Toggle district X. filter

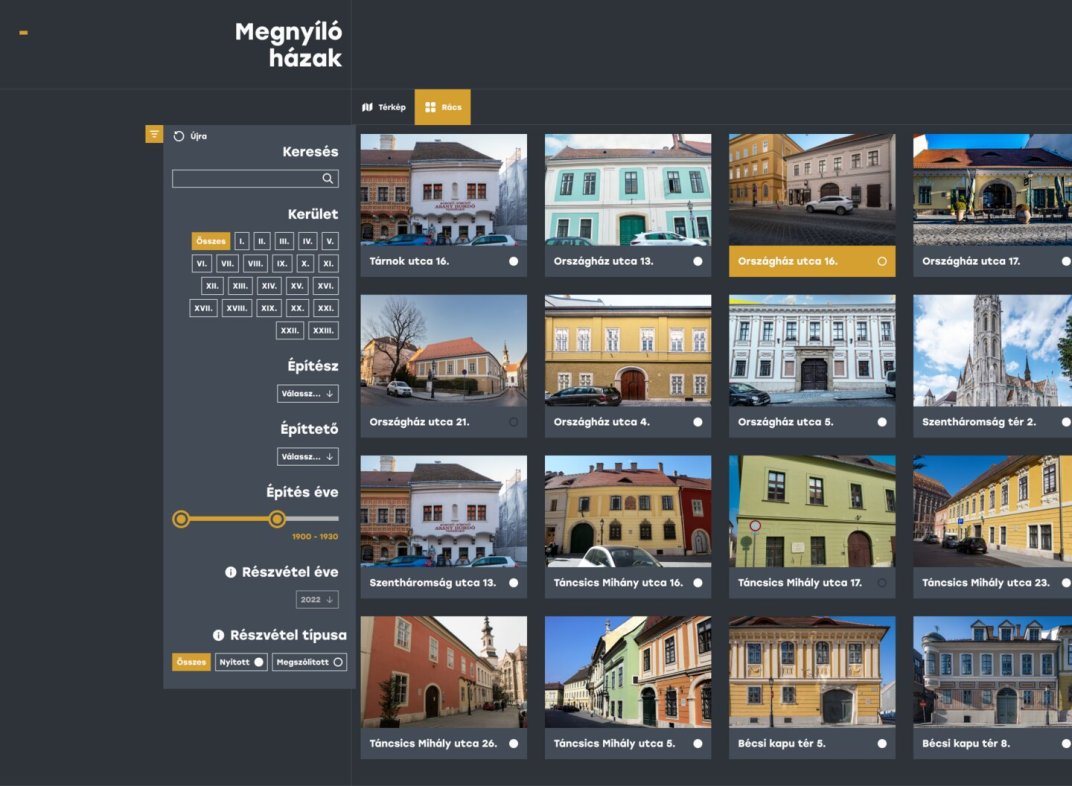(305, 264)
